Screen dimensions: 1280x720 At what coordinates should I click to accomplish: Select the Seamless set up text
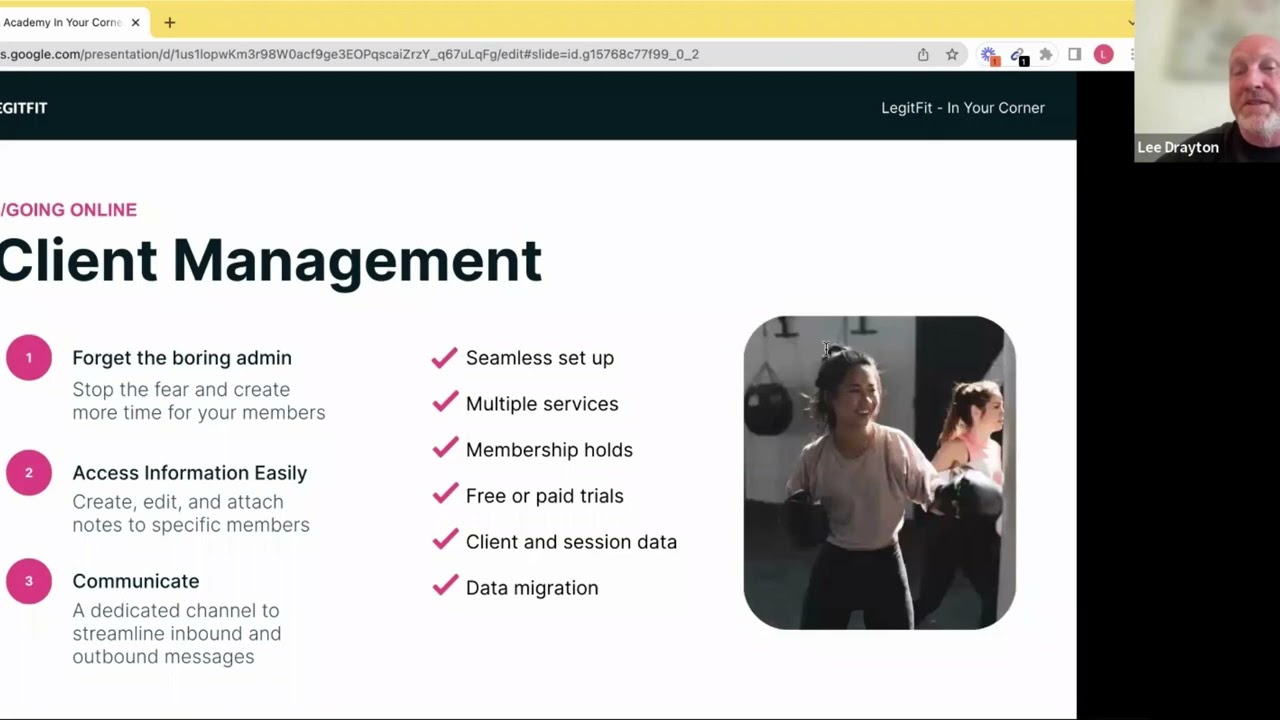click(540, 358)
